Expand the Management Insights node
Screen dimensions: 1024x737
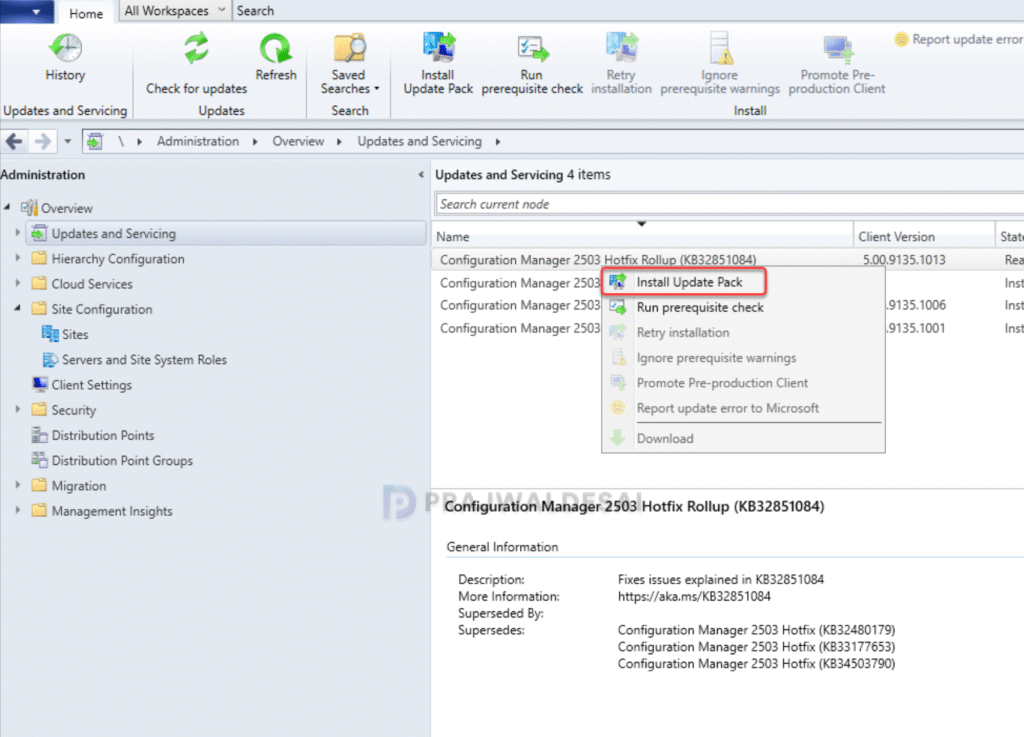18,510
